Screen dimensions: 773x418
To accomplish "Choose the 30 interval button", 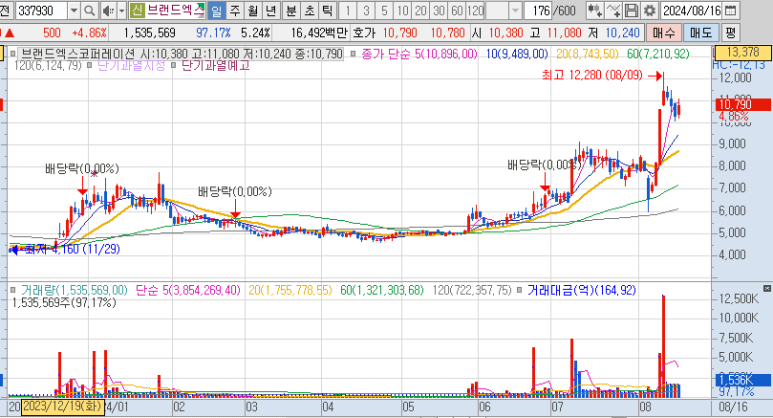I will (x=439, y=10).
